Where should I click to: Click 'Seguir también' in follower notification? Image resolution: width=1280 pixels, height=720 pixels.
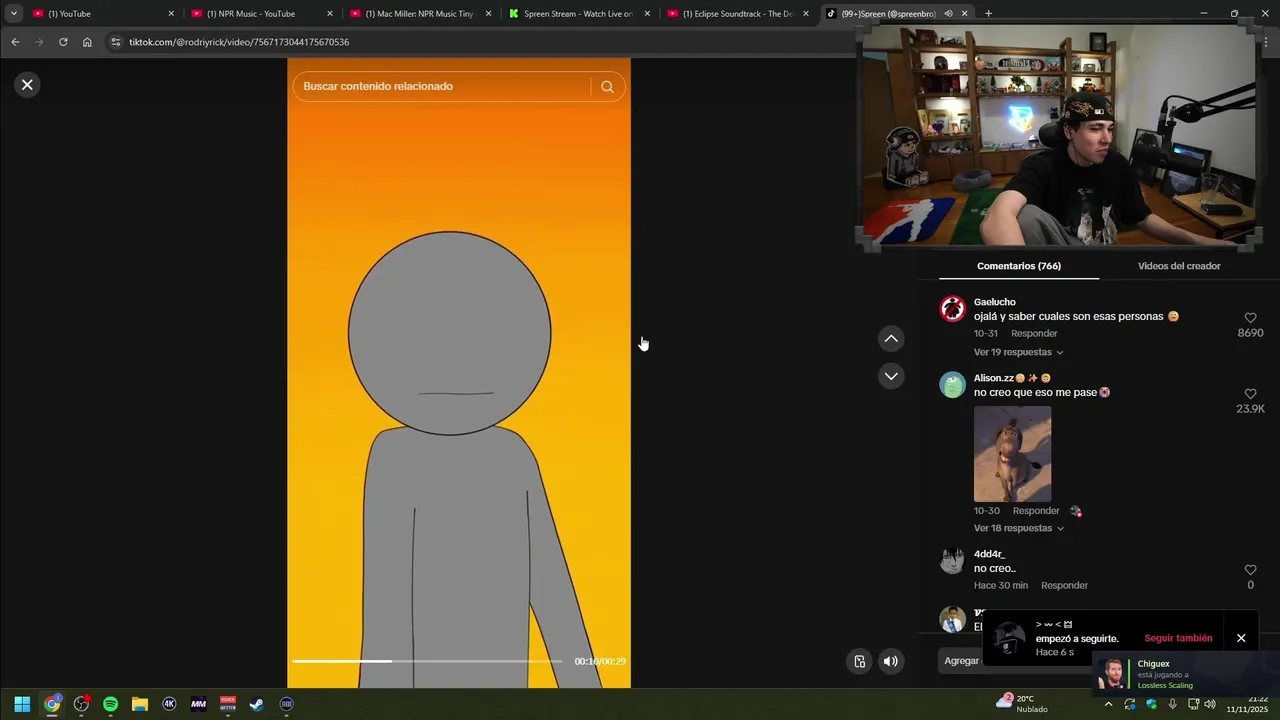tap(1178, 638)
